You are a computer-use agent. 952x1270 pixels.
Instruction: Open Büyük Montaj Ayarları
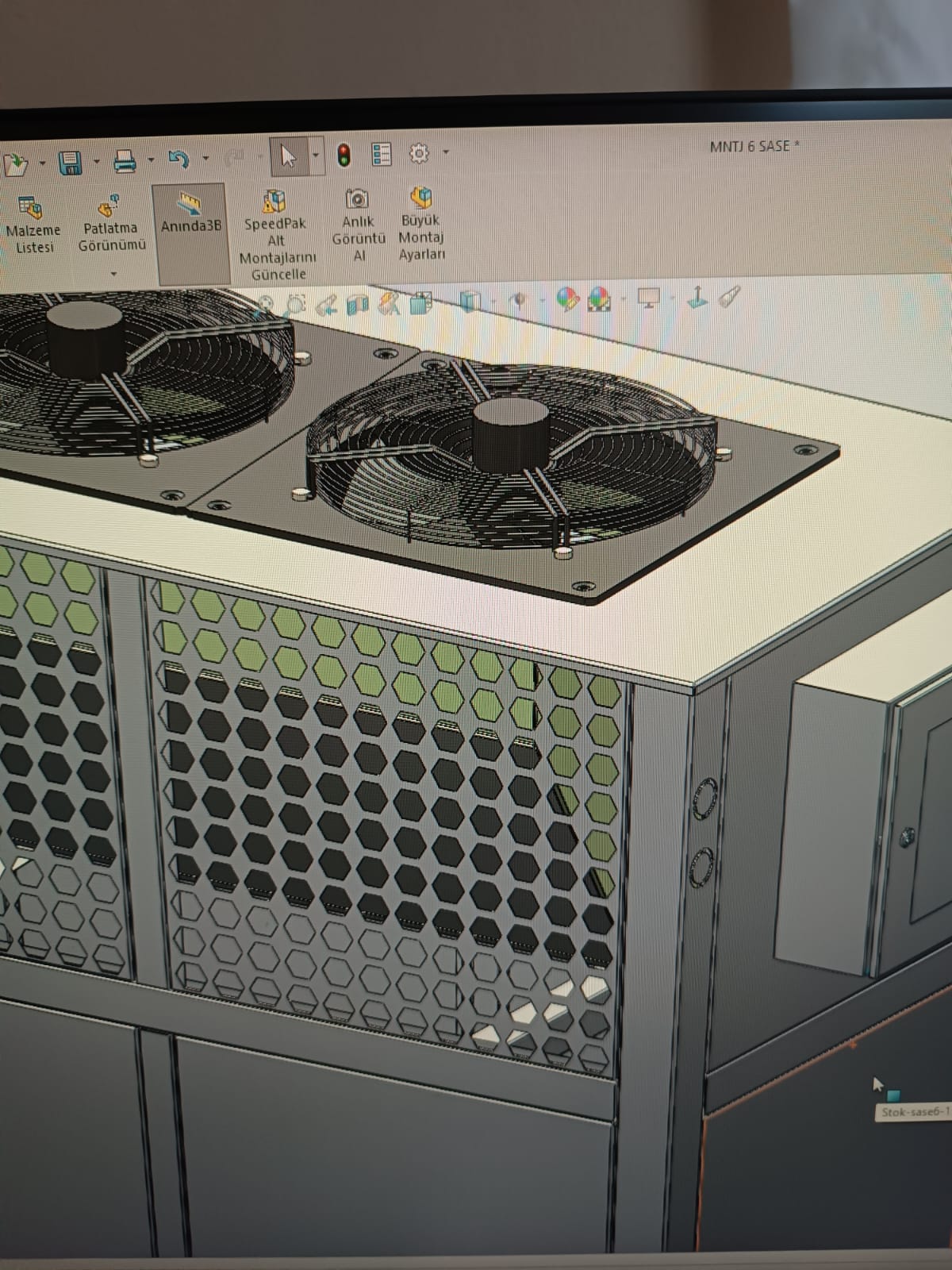coord(421,225)
